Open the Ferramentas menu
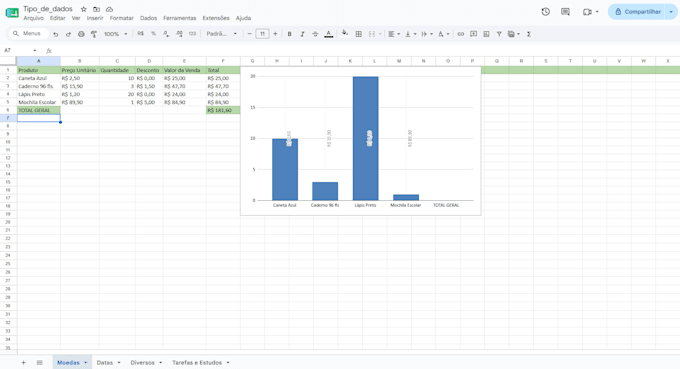Screen dimensions: 680x369 180,18
